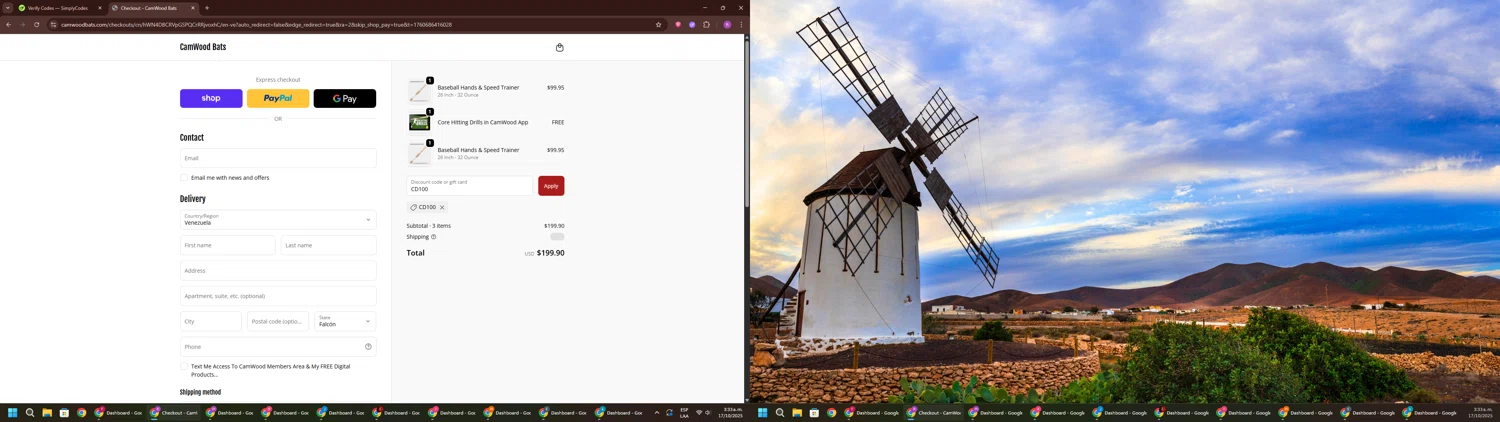Check Email me with news and offers
1500x422 pixels.
(x=184, y=178)
